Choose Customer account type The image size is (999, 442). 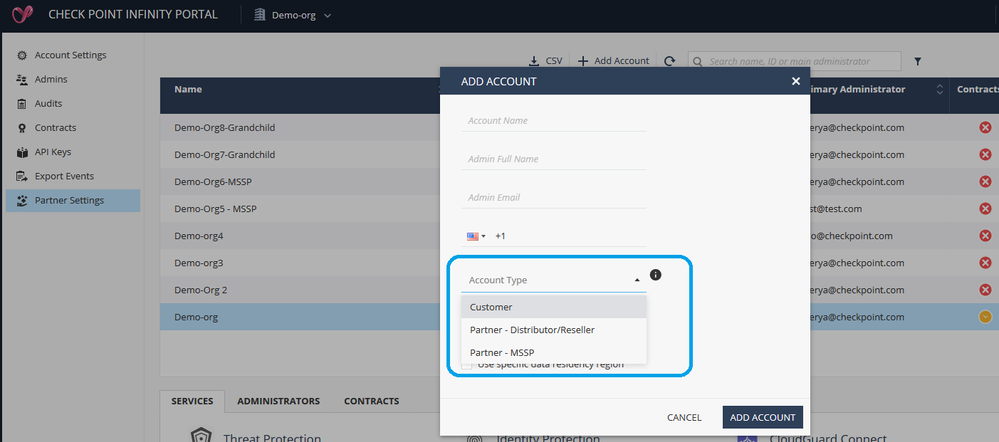[554, 307]
